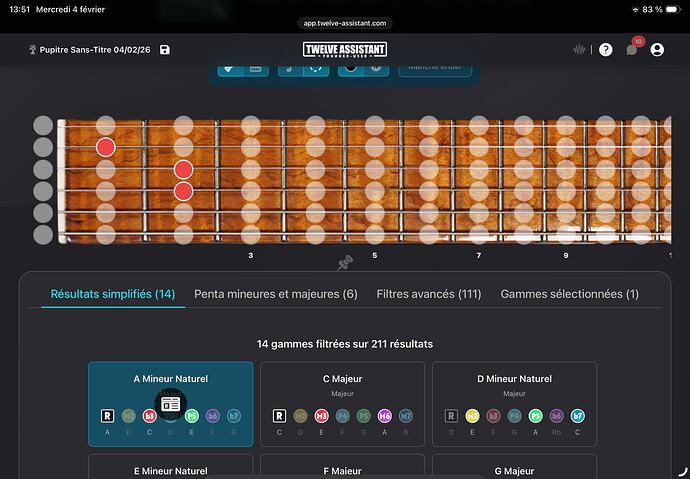690x479 pixels.
Task: Switch to Penta mineures et majeures tab
Action: 276,294
